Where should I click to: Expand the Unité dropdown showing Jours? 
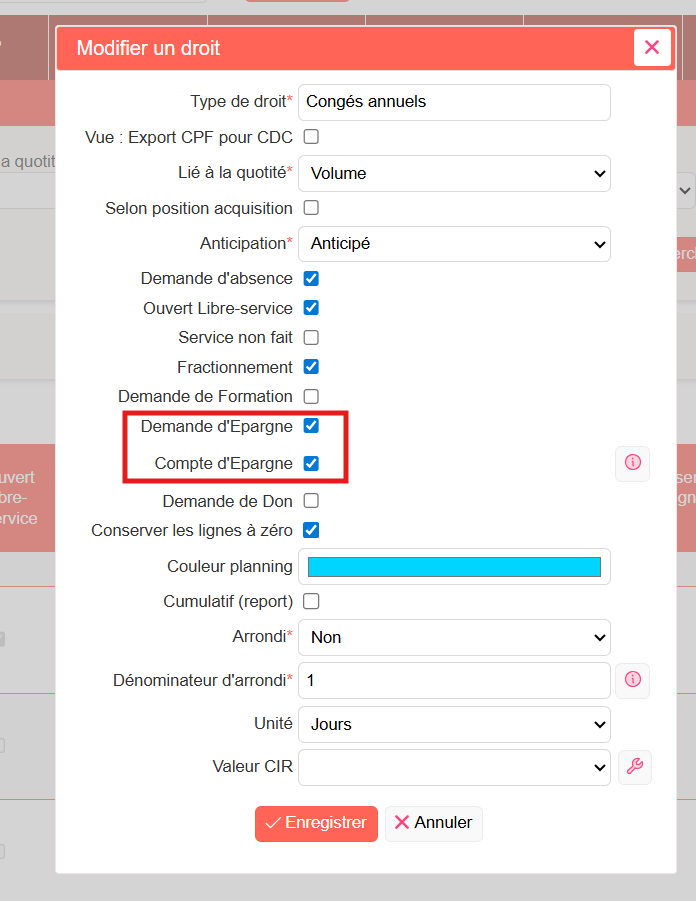pyautogui.click(x=454, y=724)
